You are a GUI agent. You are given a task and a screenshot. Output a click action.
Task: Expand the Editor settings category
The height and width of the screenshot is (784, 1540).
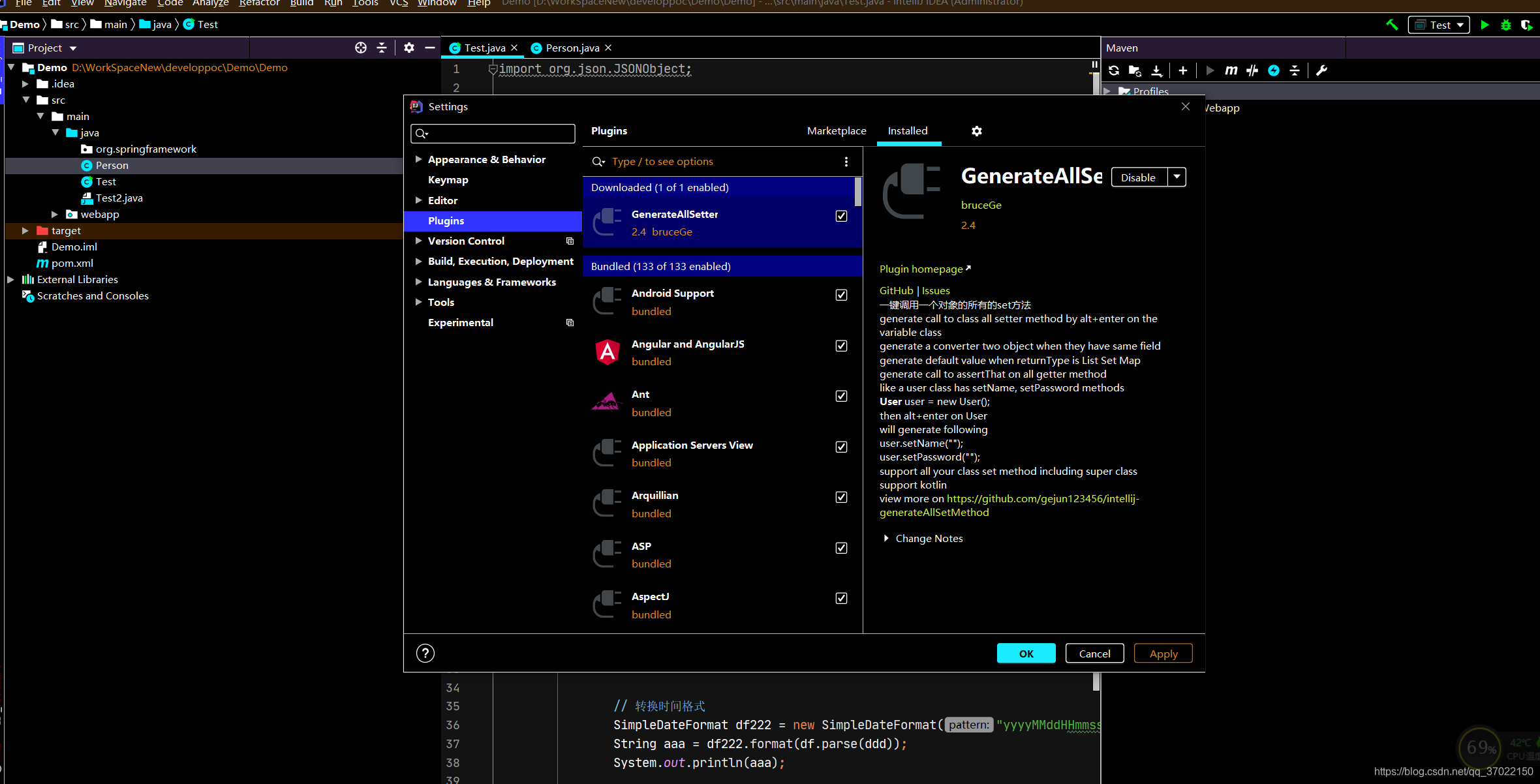click(x=418, y=200)
